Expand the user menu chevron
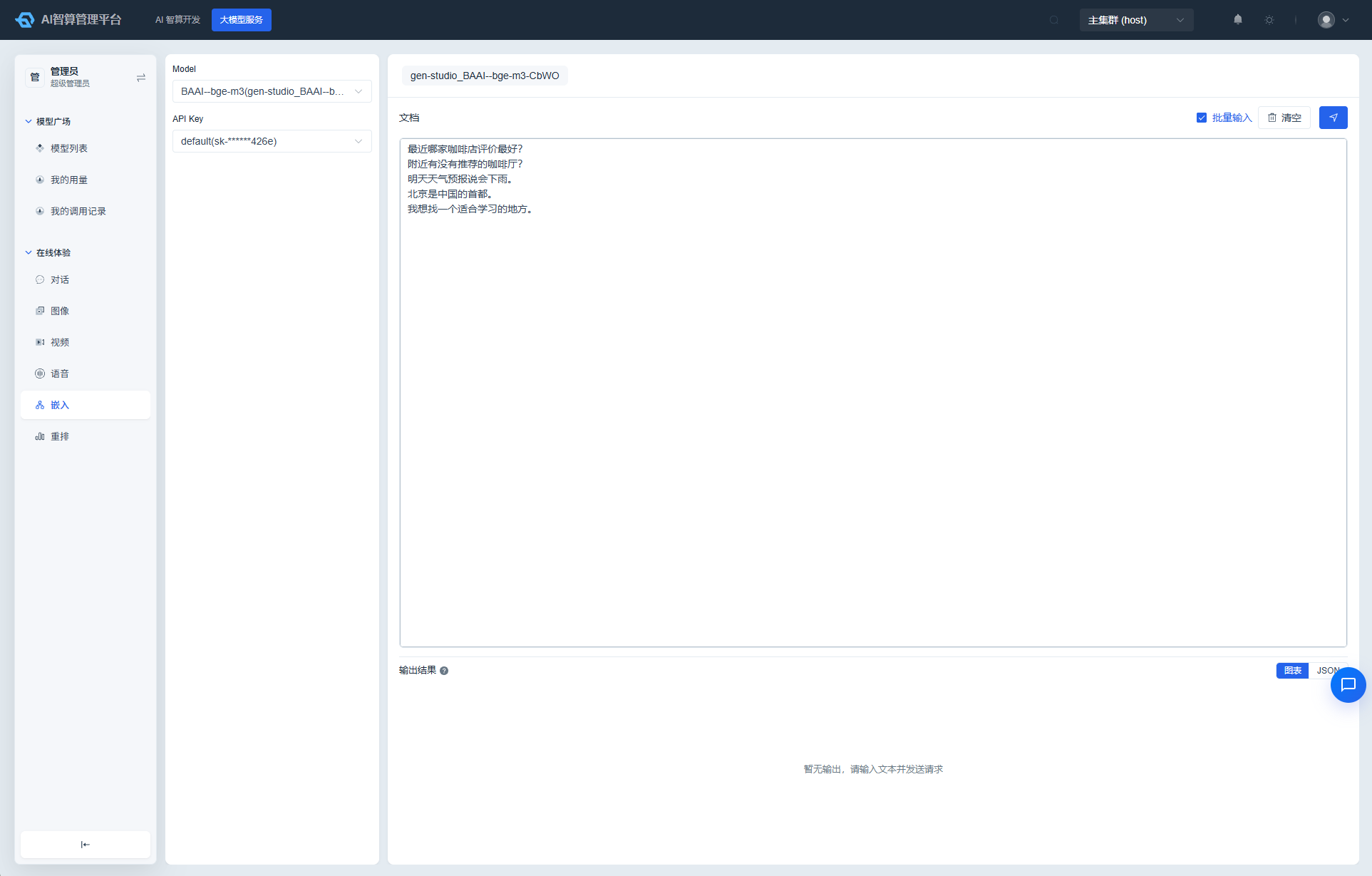 (x=1346, y=20)
